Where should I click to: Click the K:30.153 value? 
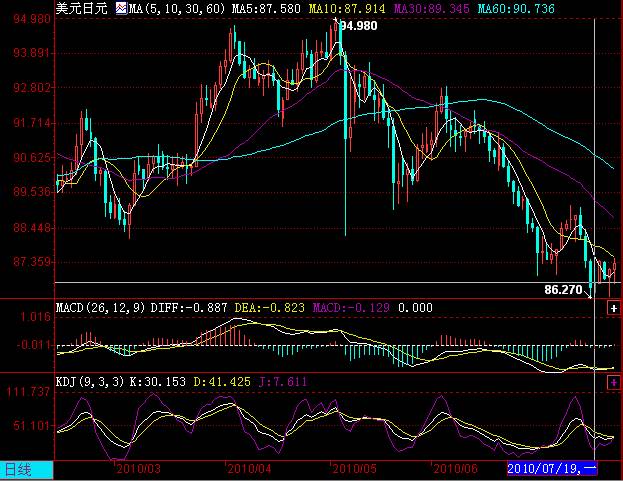click(158, 382)
